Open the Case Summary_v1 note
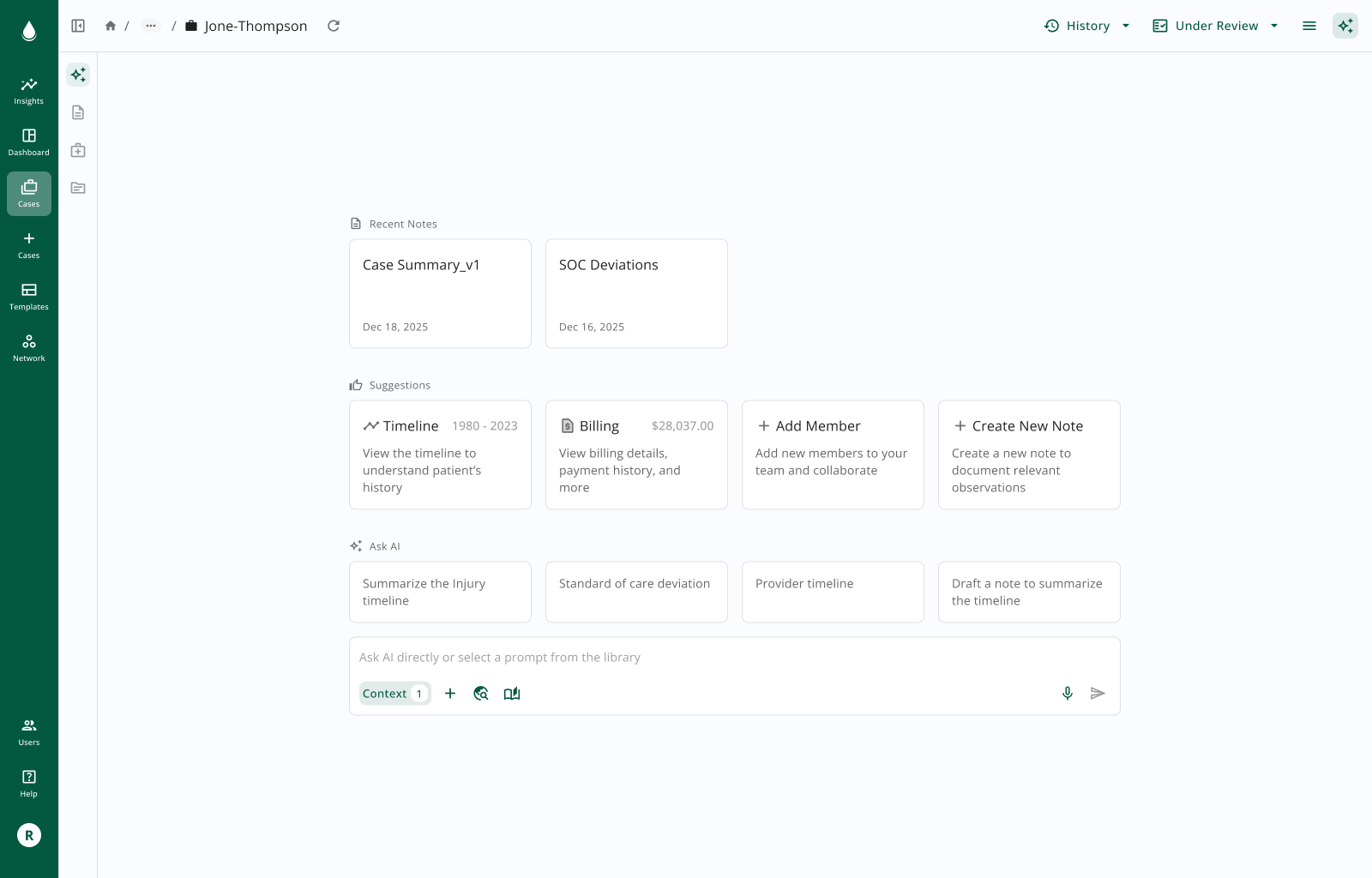1372x878 pixels. pos(440,293)
